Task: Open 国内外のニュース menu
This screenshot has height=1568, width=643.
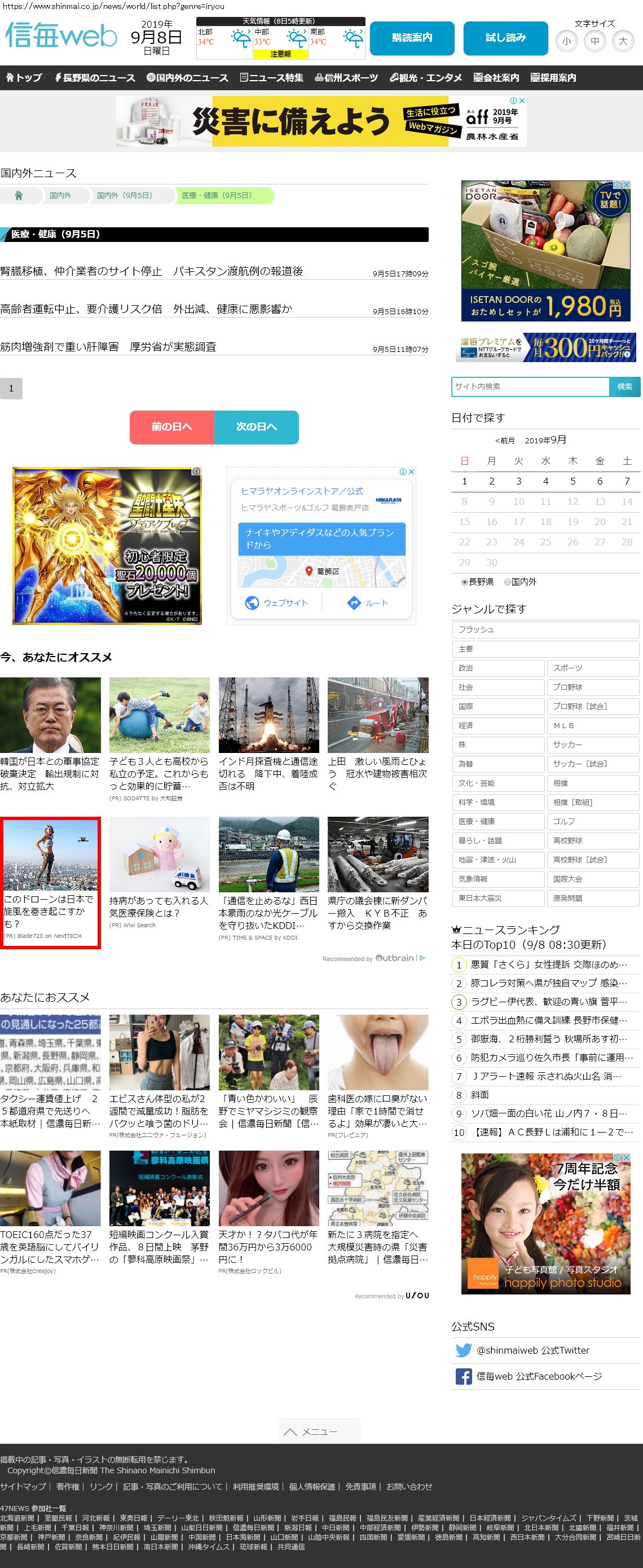Action: [187, 78]
